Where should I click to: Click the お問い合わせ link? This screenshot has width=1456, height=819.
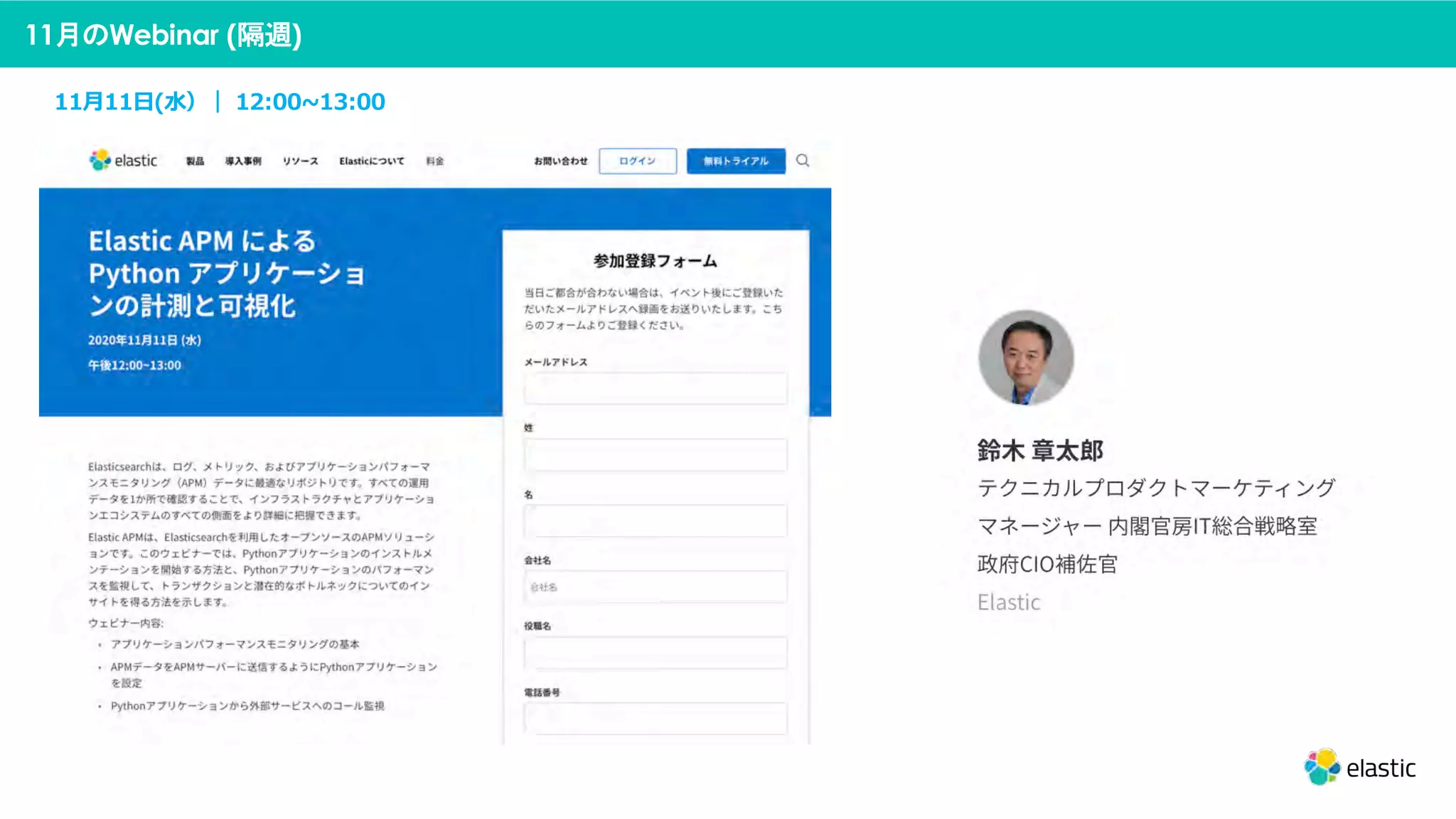point(561,161)
